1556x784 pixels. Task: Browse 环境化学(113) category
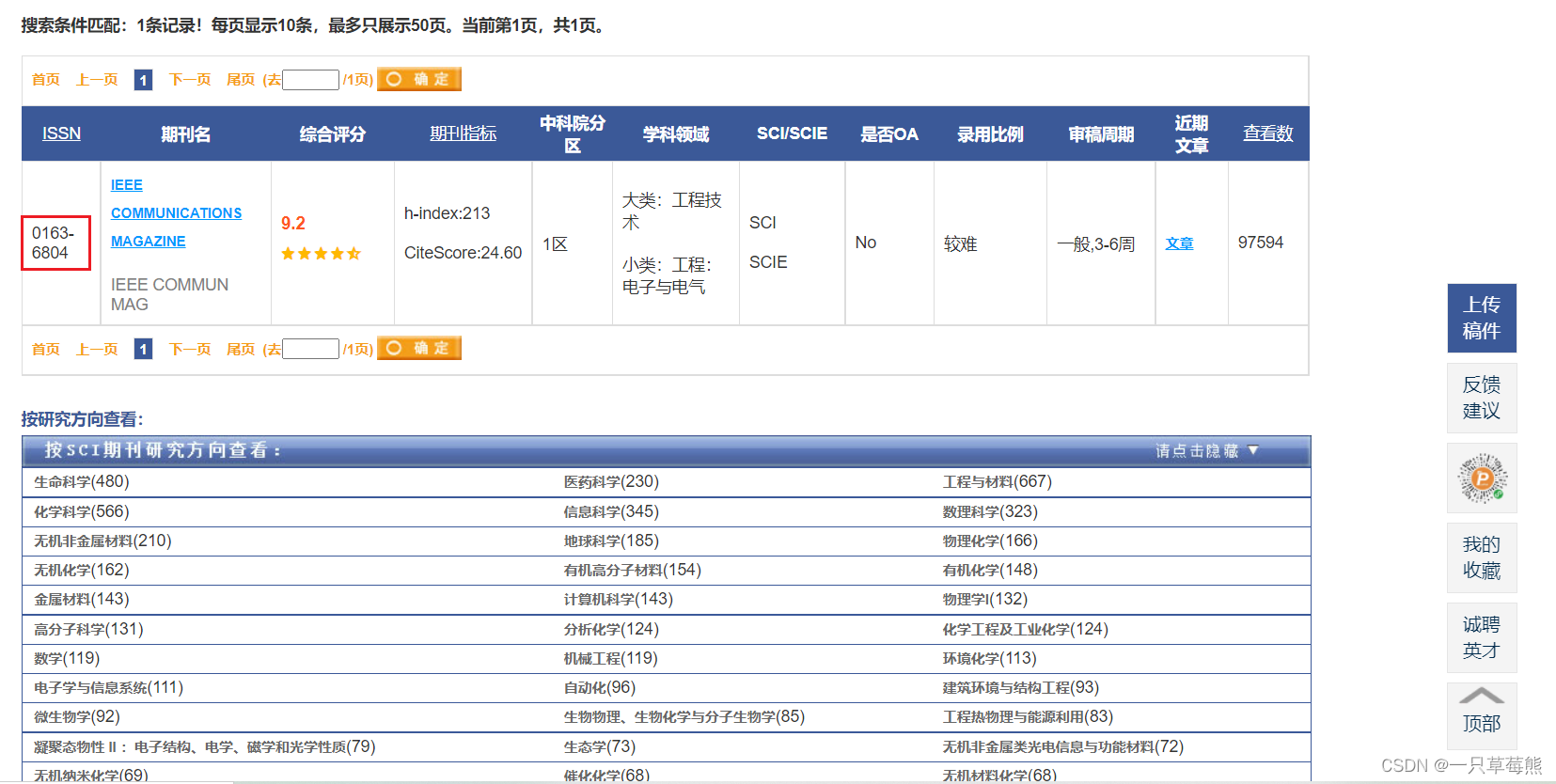click(x=990, y=659)
